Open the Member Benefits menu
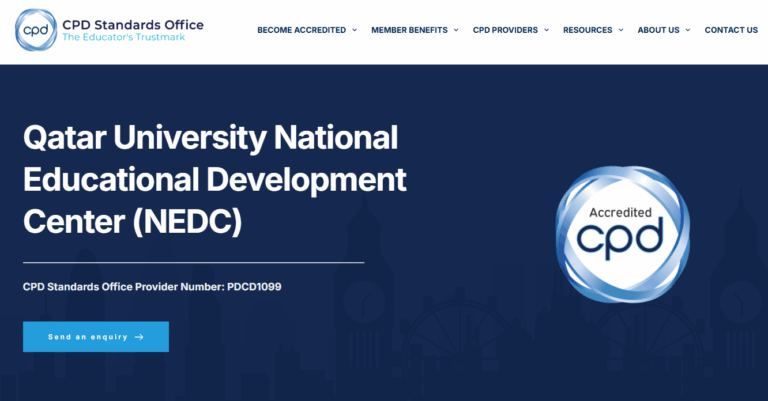Image resolution: width=768 pixels, height=401 pixels. point(409,30)
